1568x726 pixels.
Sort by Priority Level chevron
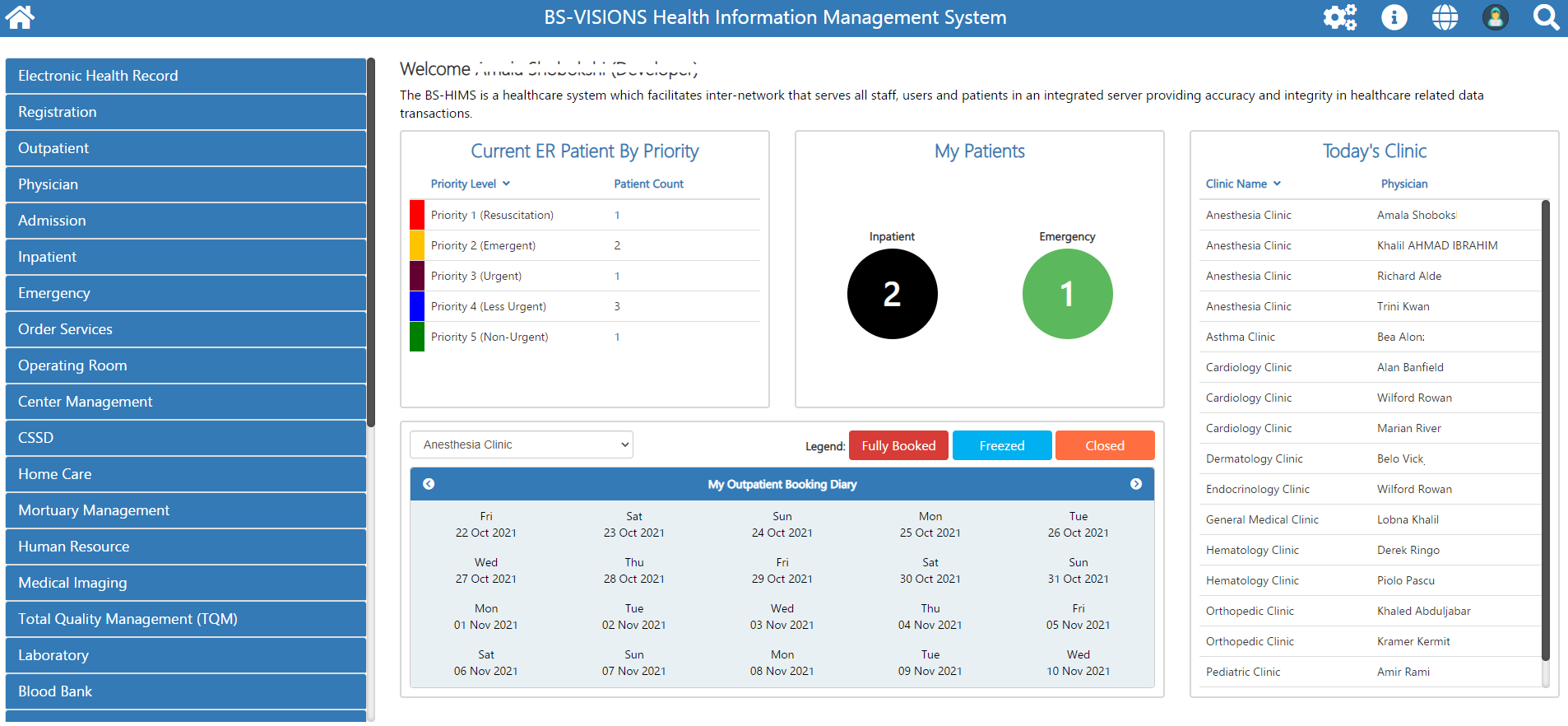pyautogui.click(x=507, y=184)
